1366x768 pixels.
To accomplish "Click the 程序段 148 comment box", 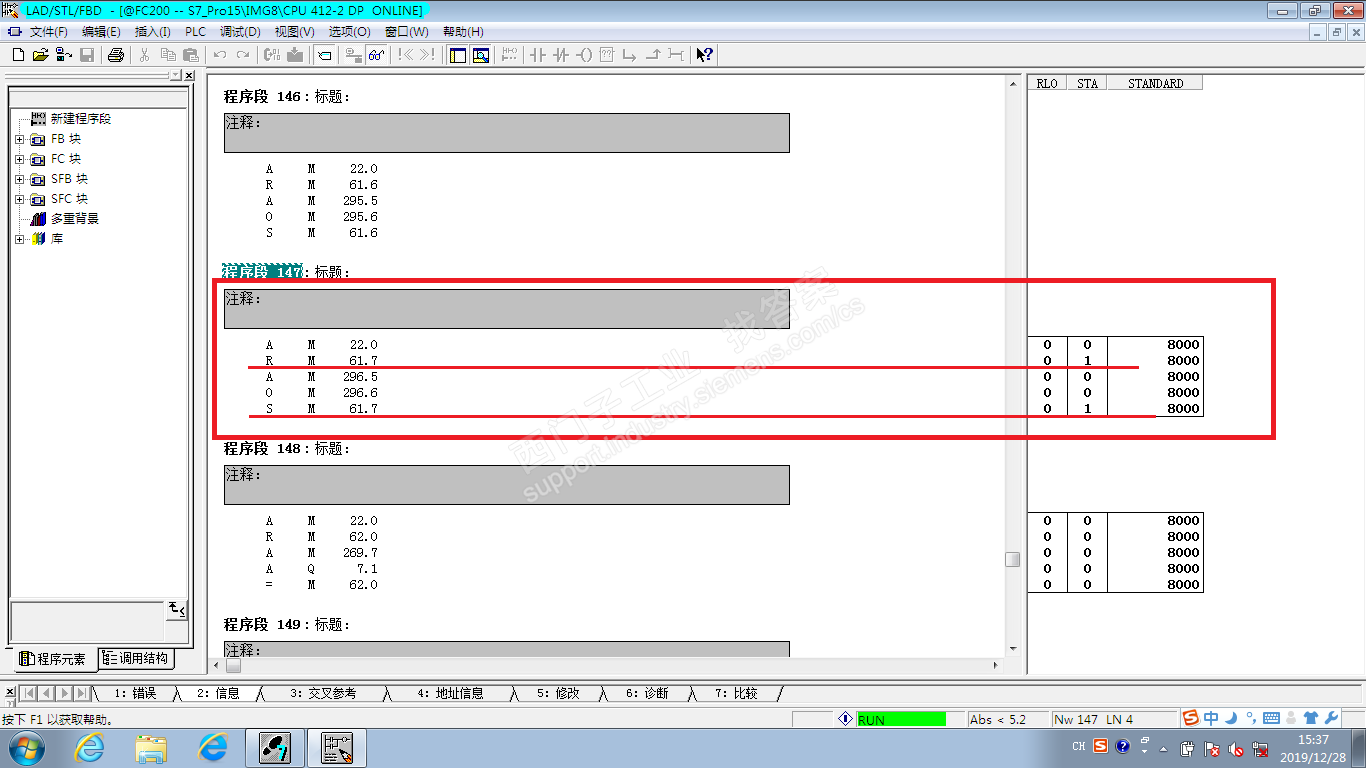I will coord(506,485).
